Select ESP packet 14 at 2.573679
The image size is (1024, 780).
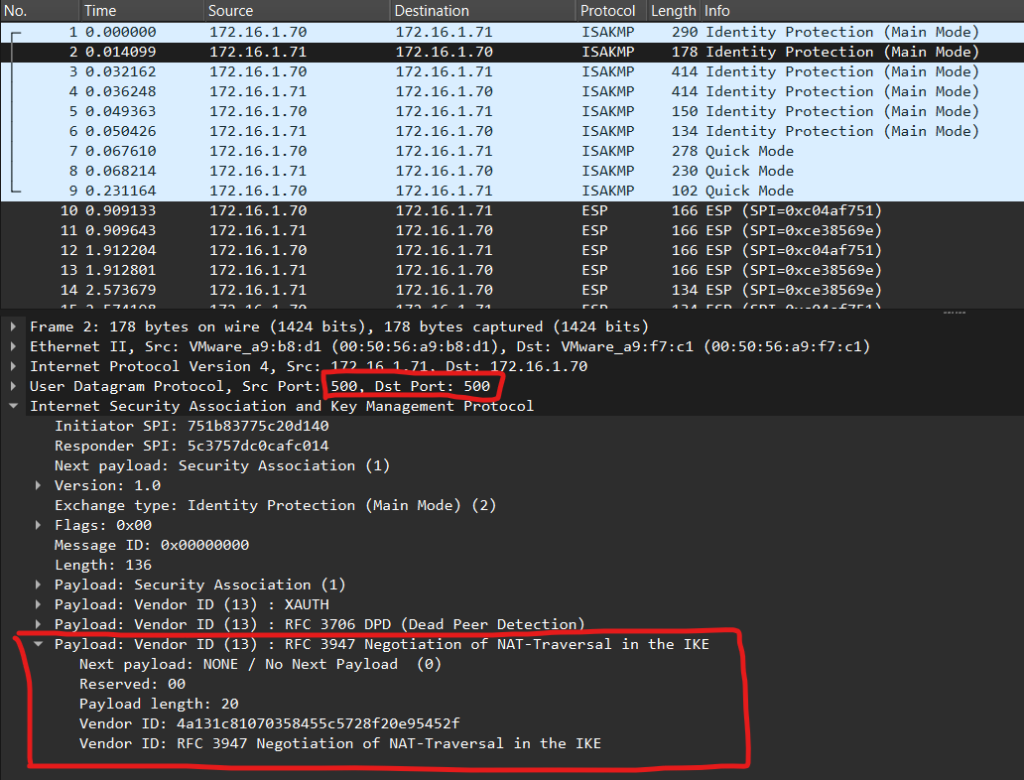click(x=512, y=290)
